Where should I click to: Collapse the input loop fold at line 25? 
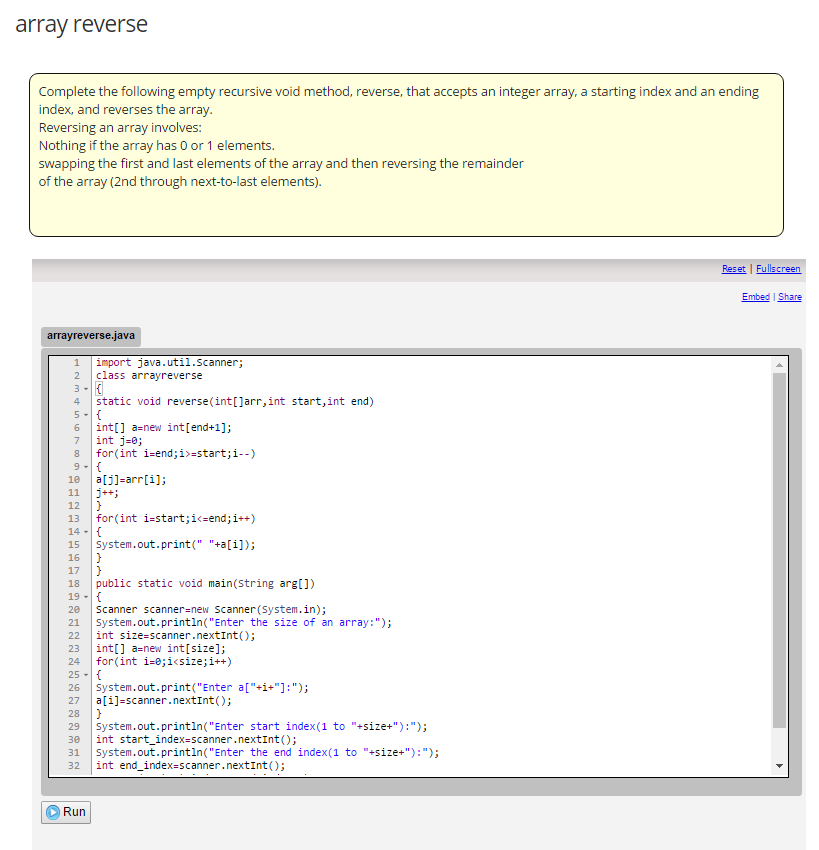(x=87, y=674)
